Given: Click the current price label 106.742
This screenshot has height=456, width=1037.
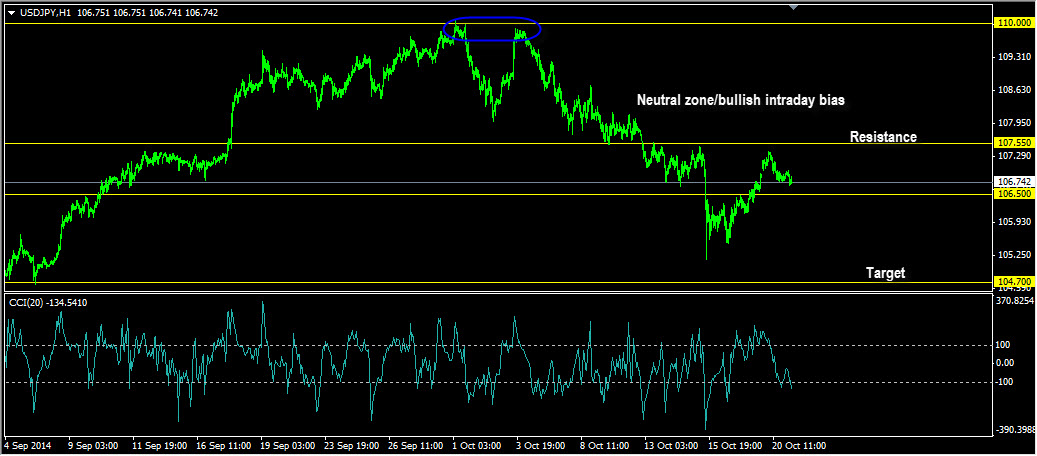Looking at the screenshot, I should (x=1014, y=181).
